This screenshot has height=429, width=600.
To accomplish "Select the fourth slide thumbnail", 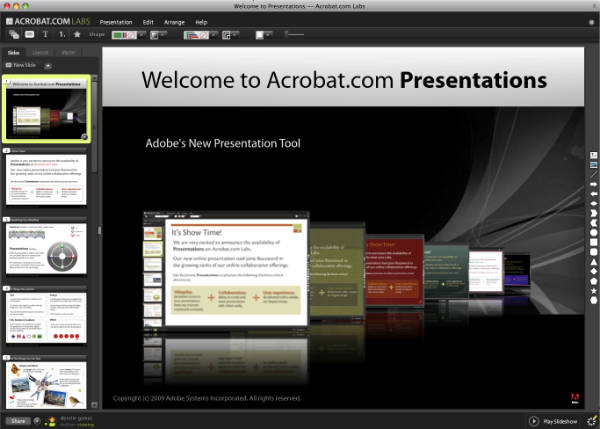I will click(46, 318).
